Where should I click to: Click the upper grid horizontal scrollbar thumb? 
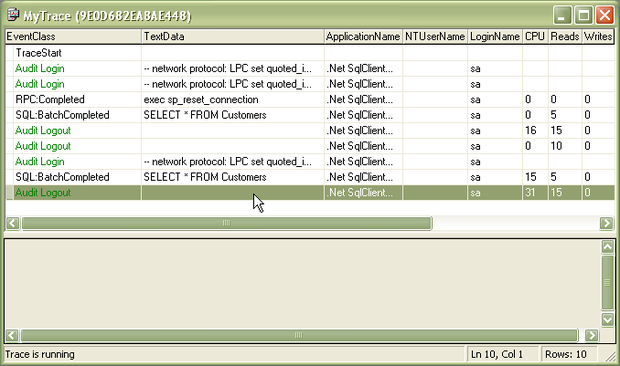click(227, 223)
